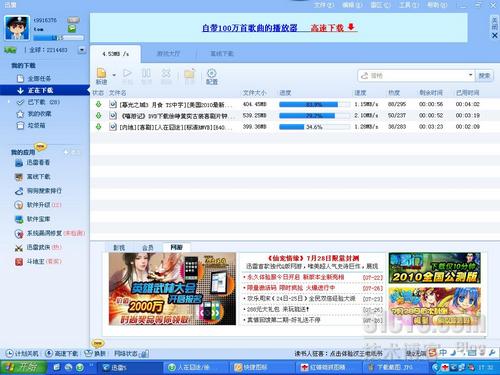The image size is (500, 375).
Task: Open the dropdown arrow next to 全球 count
Action: pyautogui.click(x=82, y=50)
